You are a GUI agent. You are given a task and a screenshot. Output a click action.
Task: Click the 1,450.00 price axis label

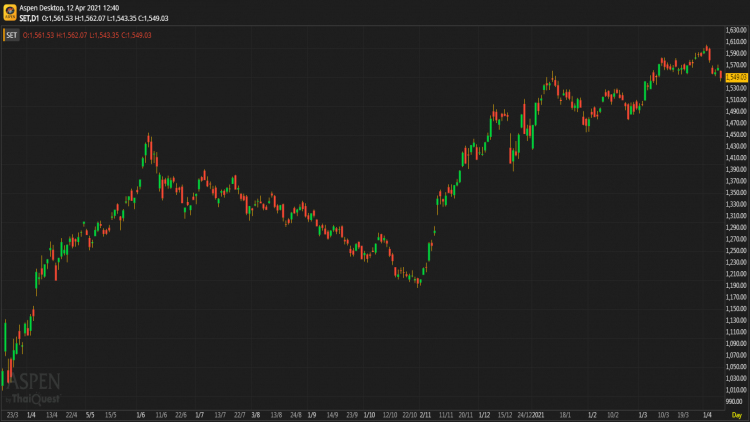click(x=736, y=134)
